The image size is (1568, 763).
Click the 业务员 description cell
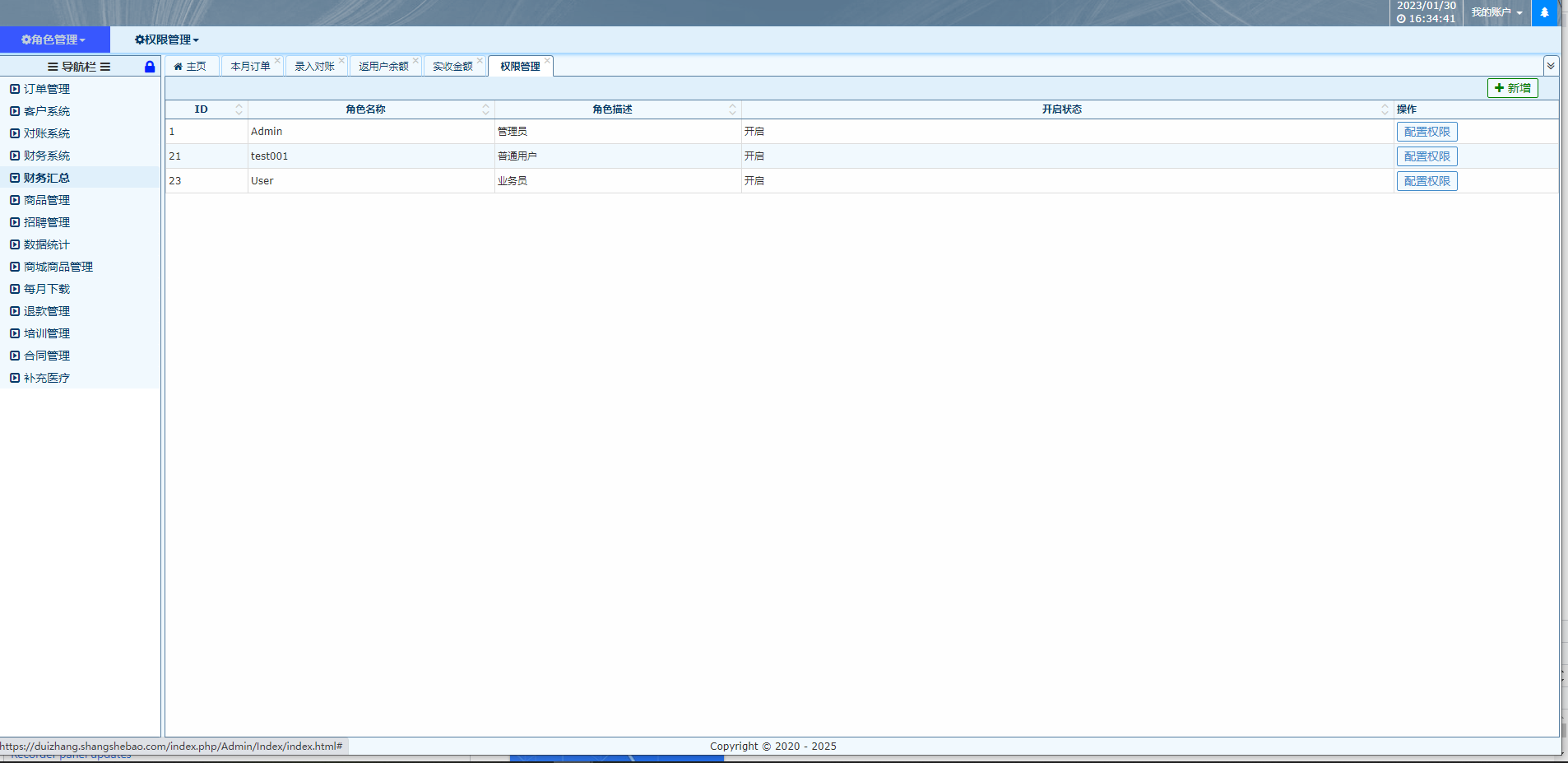[x=618, y=181]
